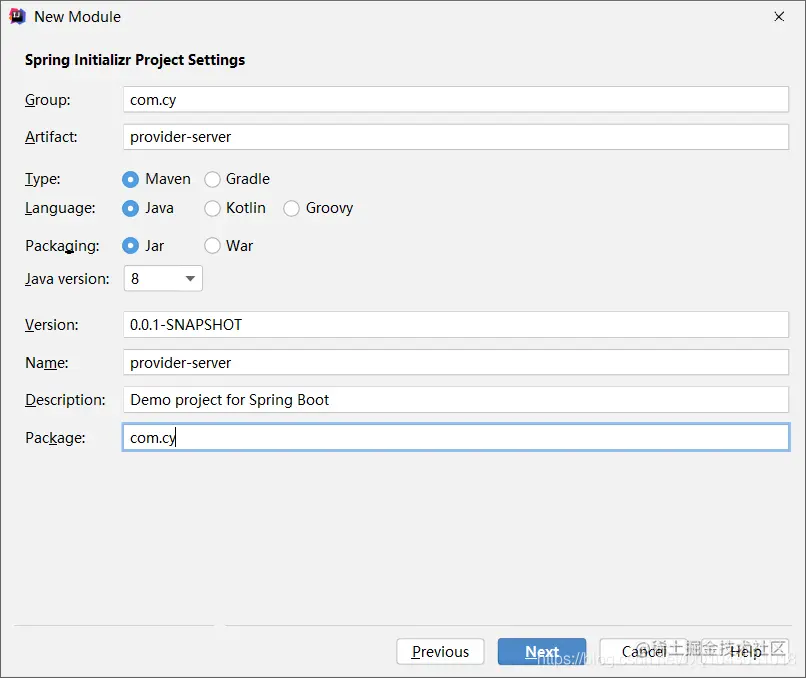Click the Java version label

[67, 279]
